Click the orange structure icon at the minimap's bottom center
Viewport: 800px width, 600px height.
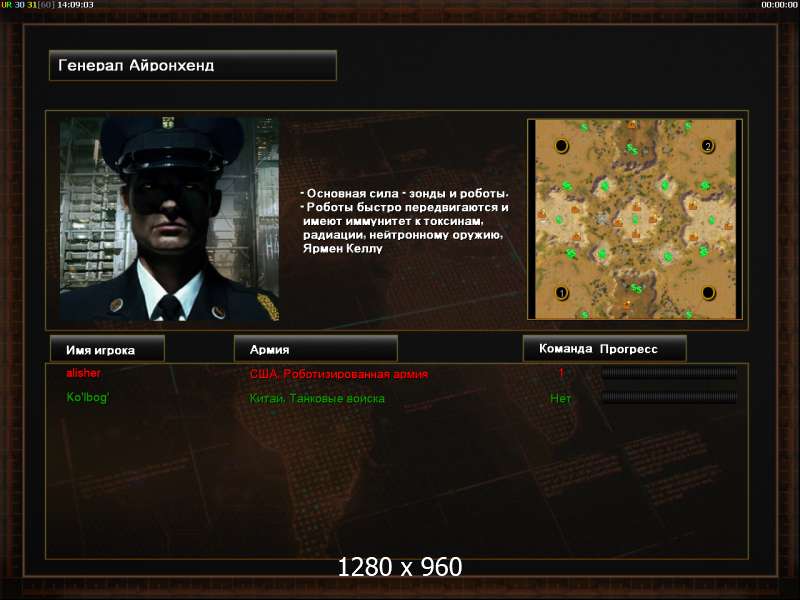[x=627, y=305]
